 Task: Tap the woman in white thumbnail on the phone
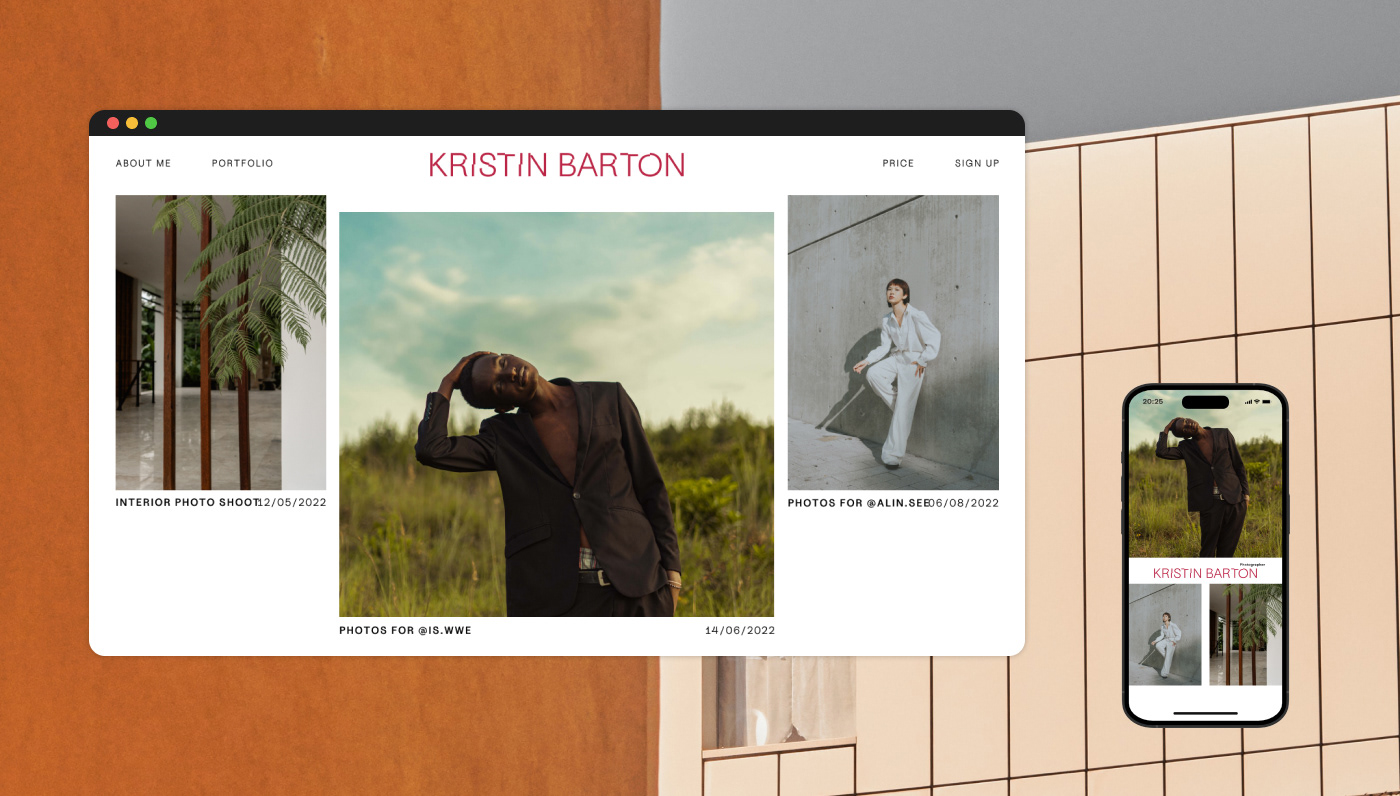coord(1165,634)
